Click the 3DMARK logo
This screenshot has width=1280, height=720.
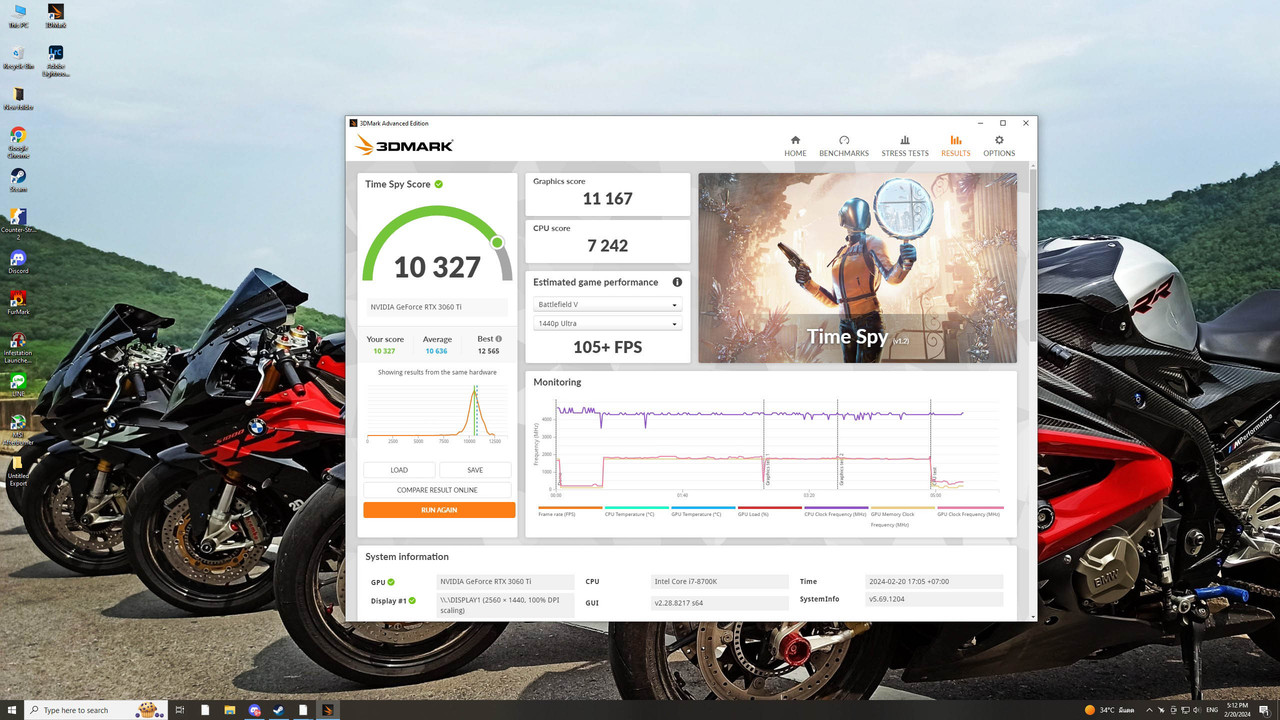[404, 146]
